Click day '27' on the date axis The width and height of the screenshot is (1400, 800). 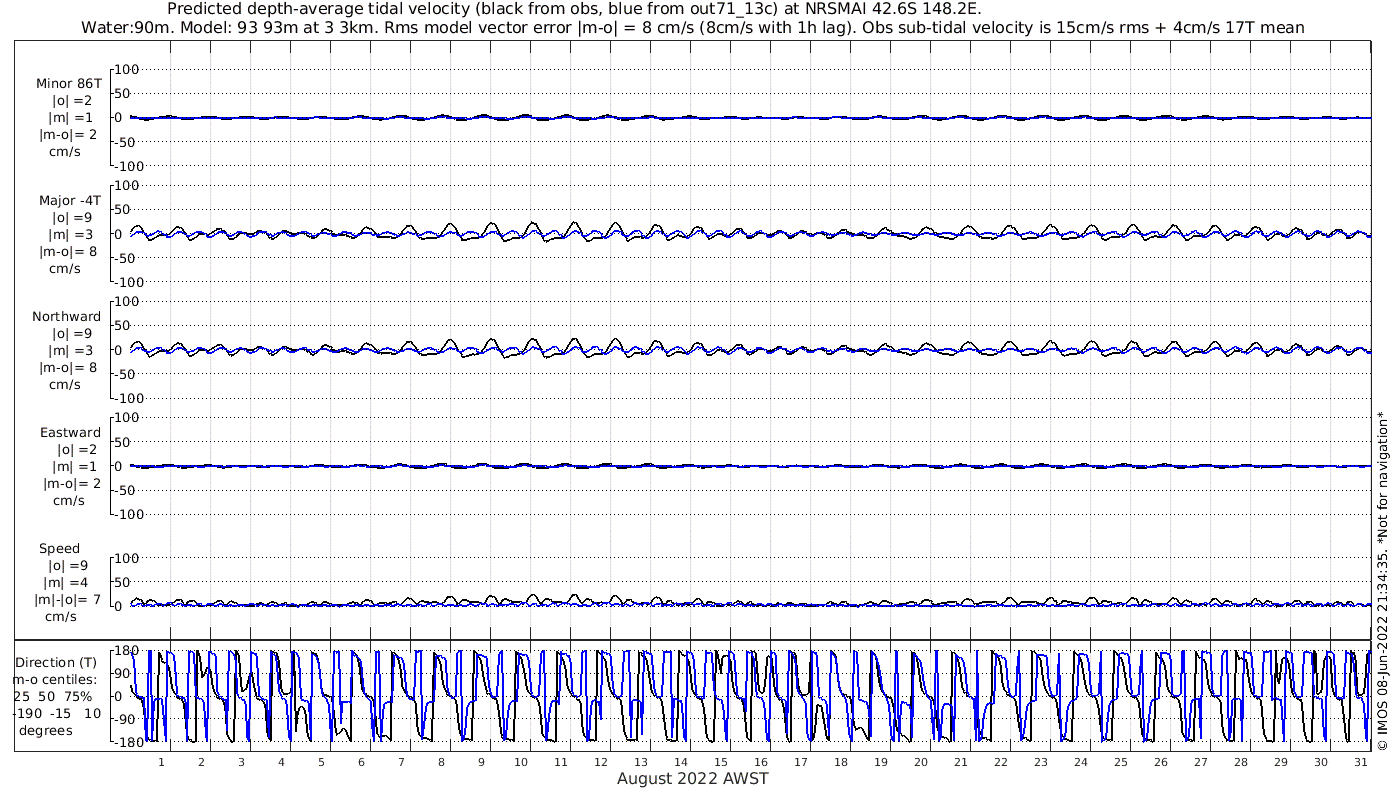pyautogui.click(x=1201, y=762)
